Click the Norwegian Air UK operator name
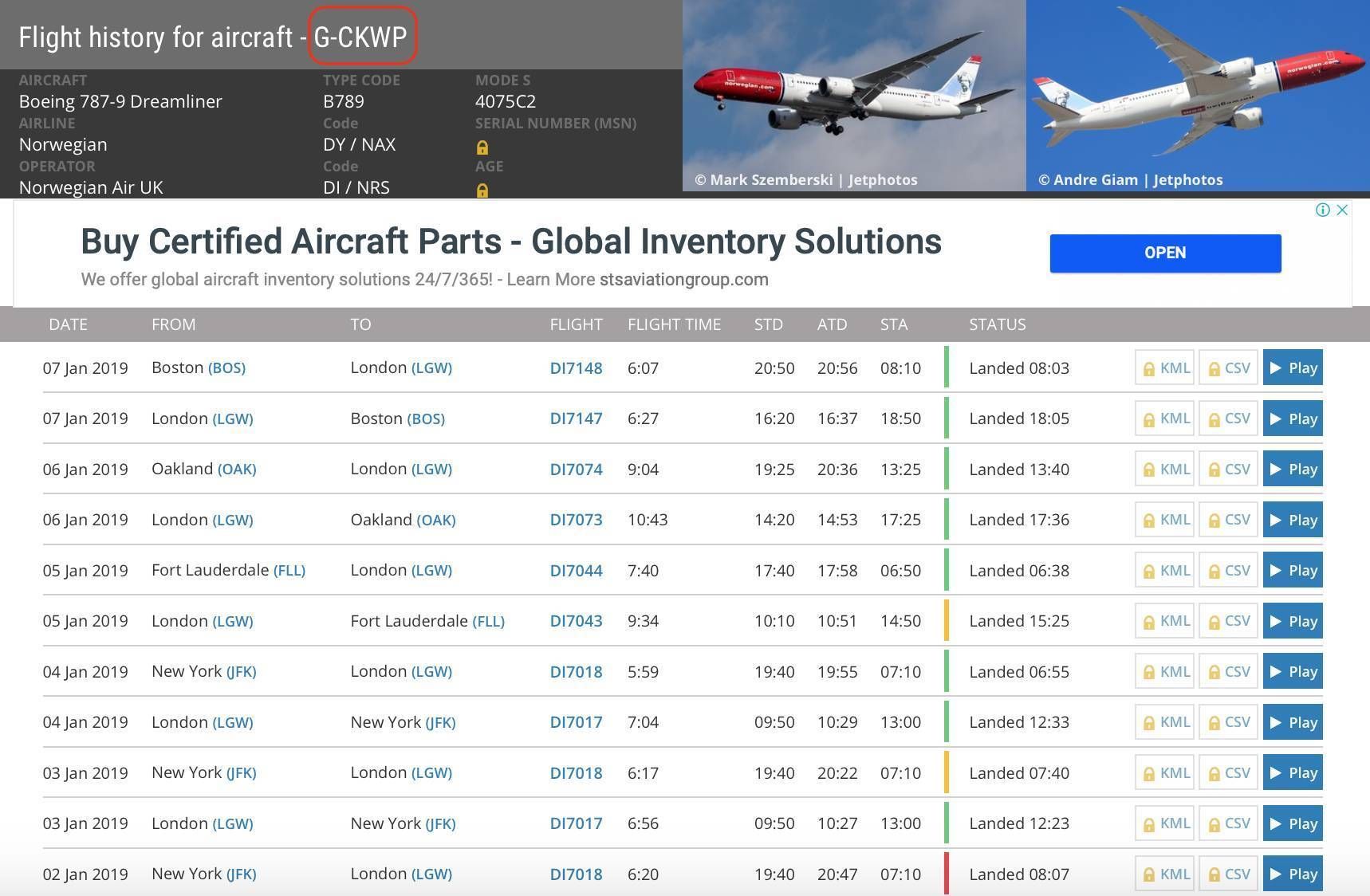 [91, 187]
